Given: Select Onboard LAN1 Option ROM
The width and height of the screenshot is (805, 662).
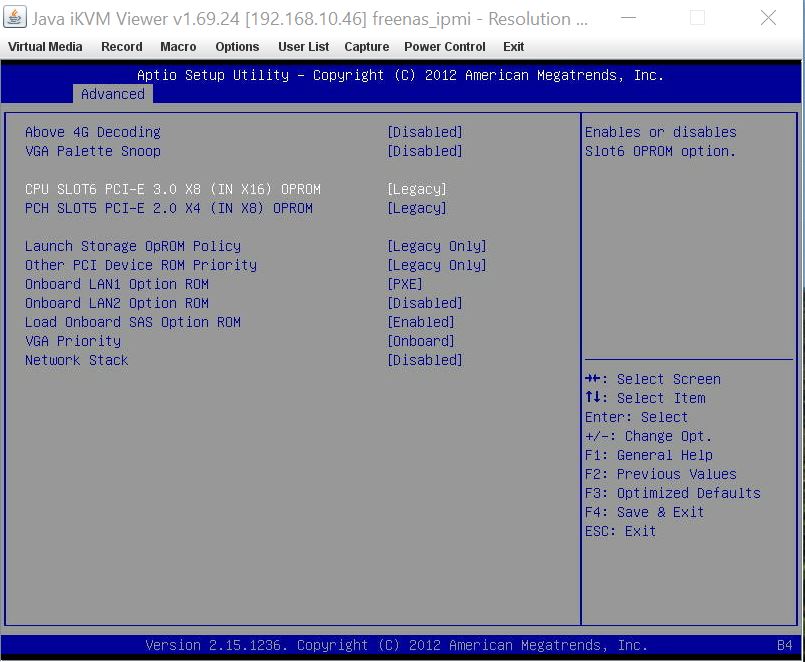Looking at the screenshot, I should pos(117,284).
